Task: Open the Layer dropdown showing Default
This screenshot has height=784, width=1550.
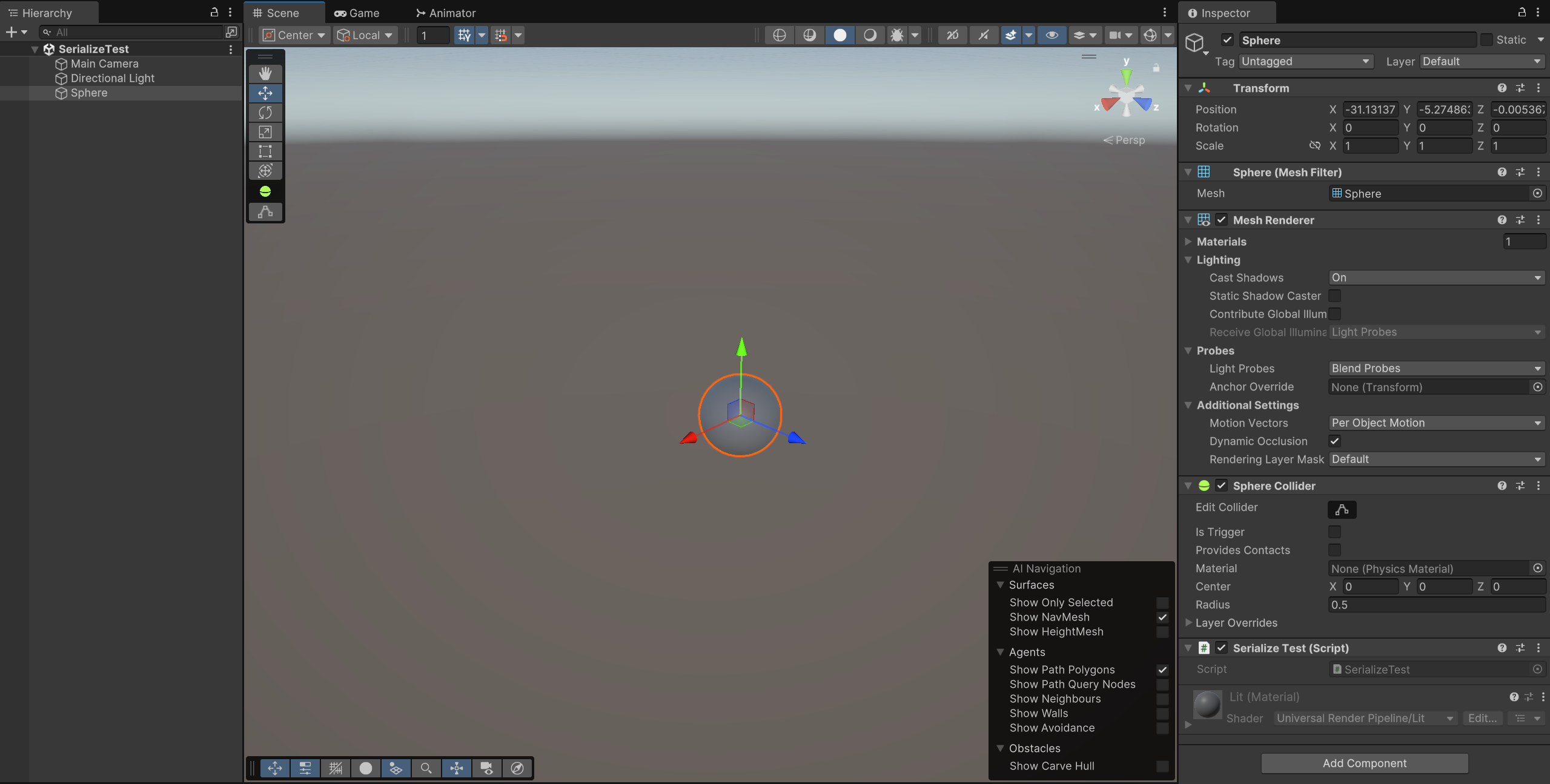Action: point(1480,62)
